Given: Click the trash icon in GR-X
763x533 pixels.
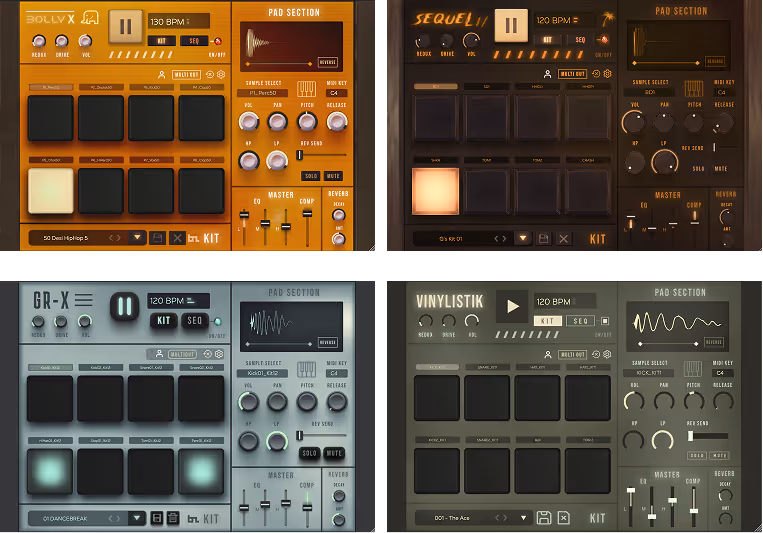Looking at the screenshot, I should pos(173,518).
